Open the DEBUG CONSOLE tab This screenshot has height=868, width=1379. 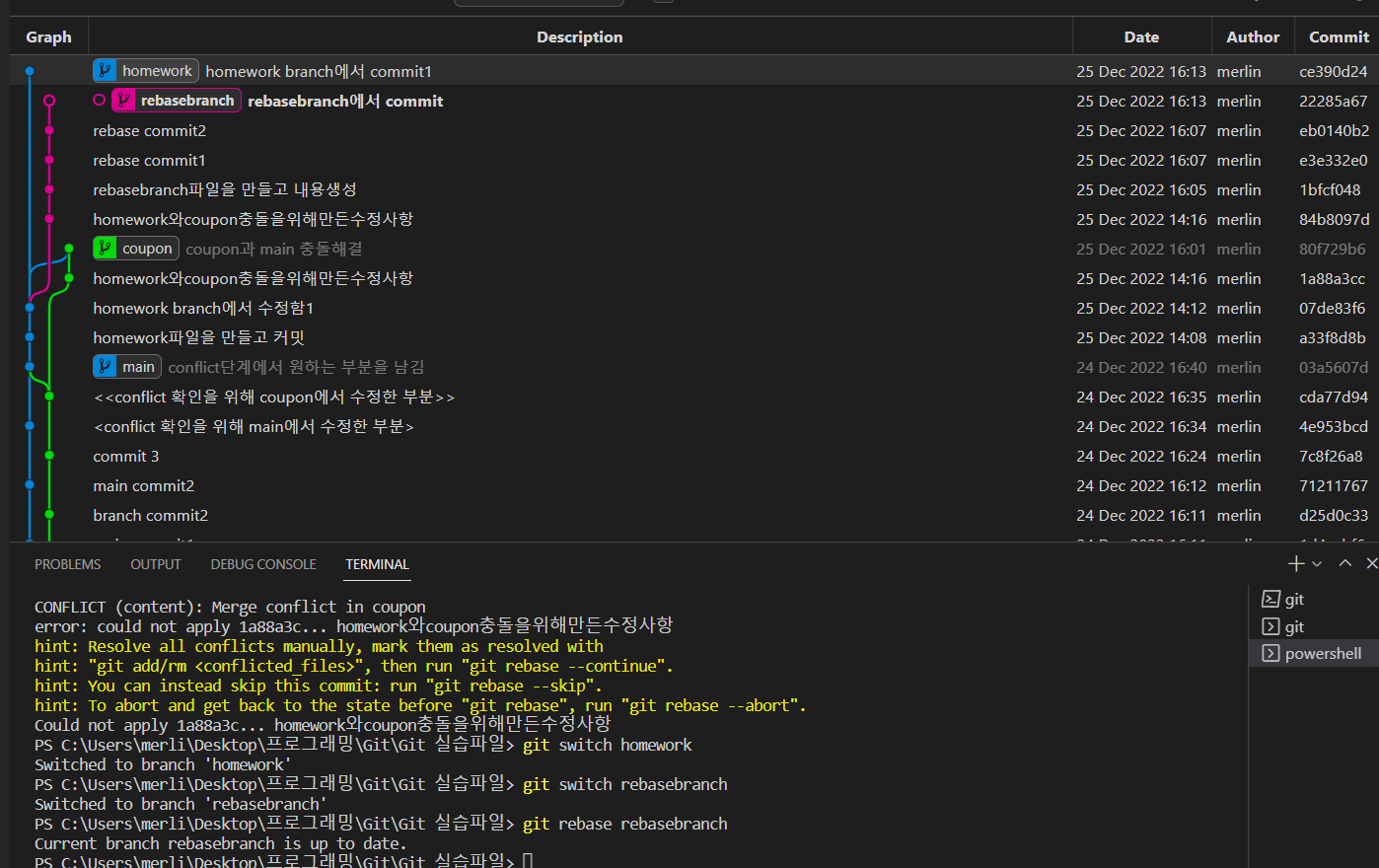[x=263, y=564]
